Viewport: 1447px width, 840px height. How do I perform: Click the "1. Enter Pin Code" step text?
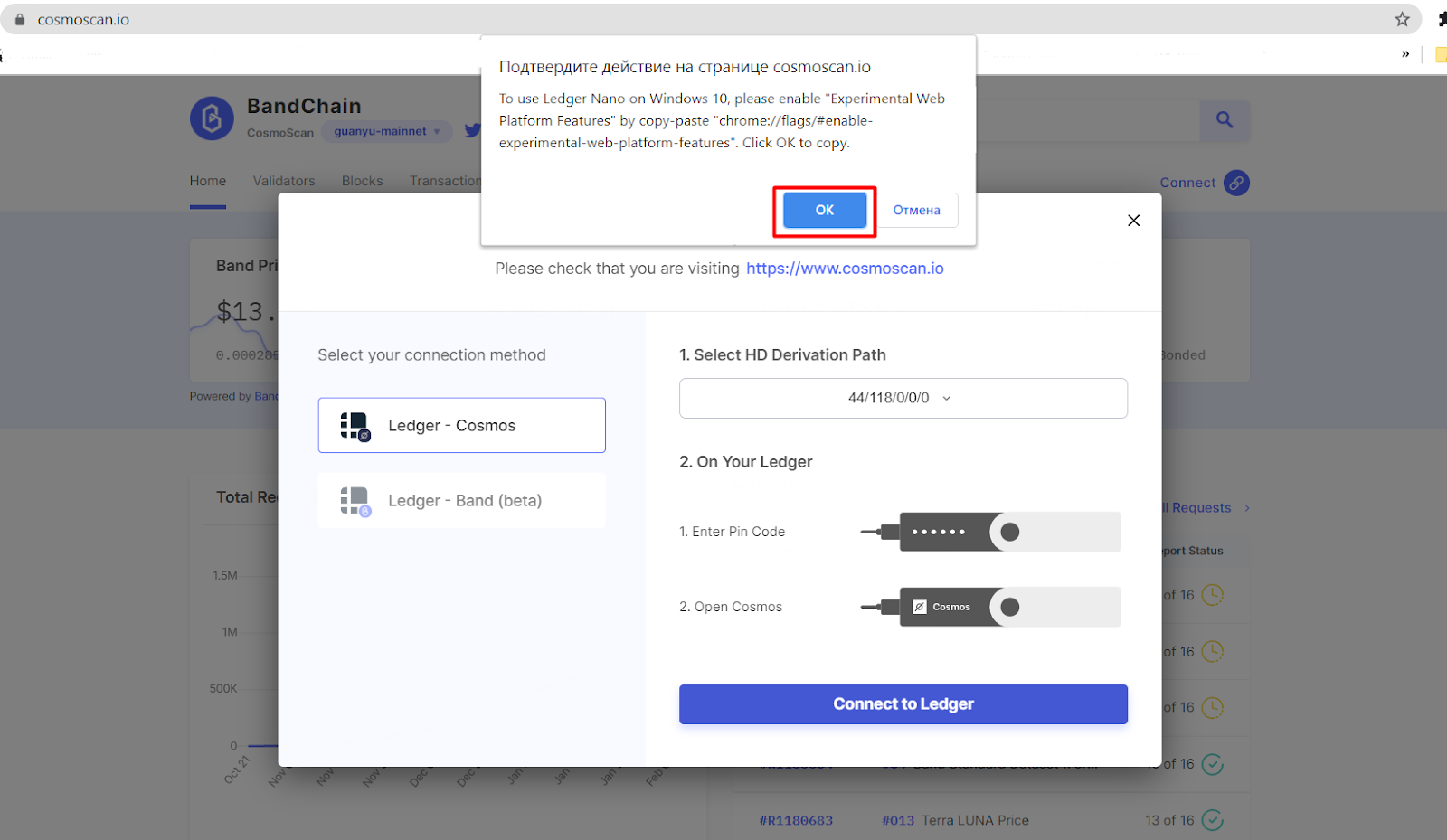pyautogui.click(x=733, y=532)
